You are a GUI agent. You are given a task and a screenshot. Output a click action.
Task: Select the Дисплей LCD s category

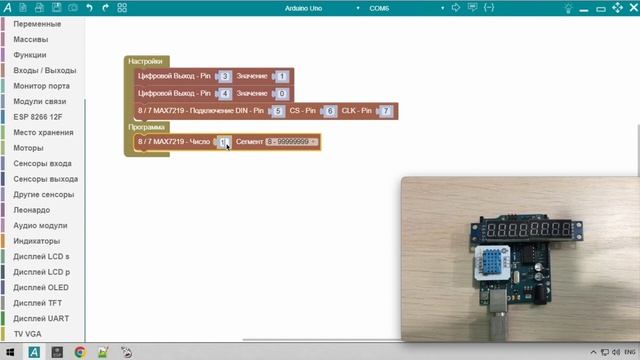pyautogui.click(x=41, y=257)
